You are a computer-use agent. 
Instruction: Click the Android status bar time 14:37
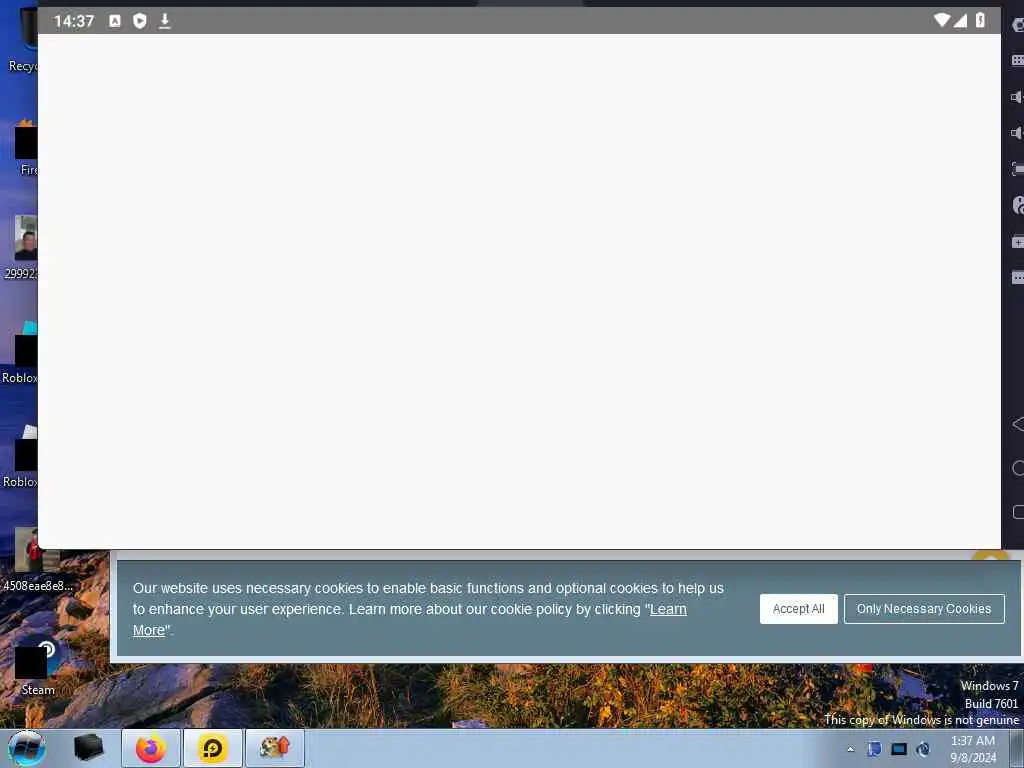[x=74, y=21]
